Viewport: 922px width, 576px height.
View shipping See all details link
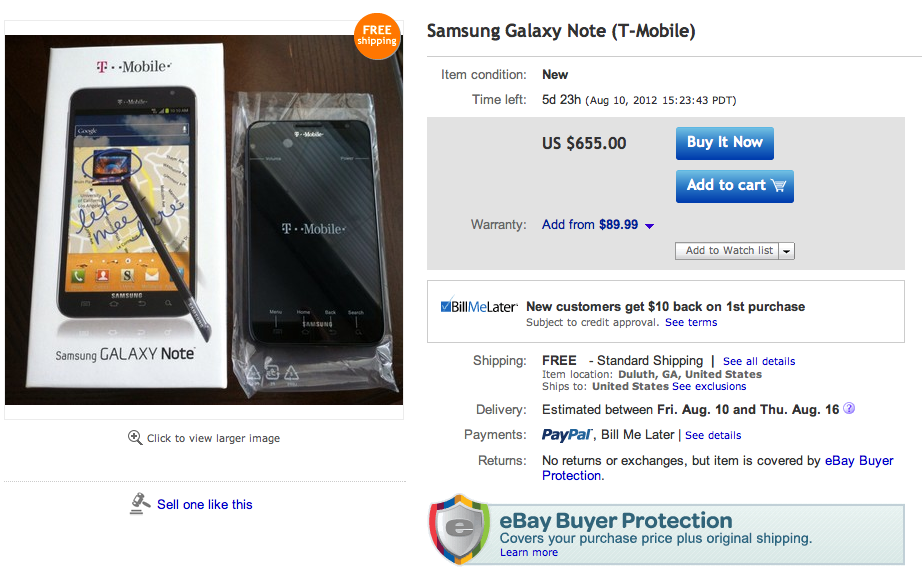(x=759, y=361)
